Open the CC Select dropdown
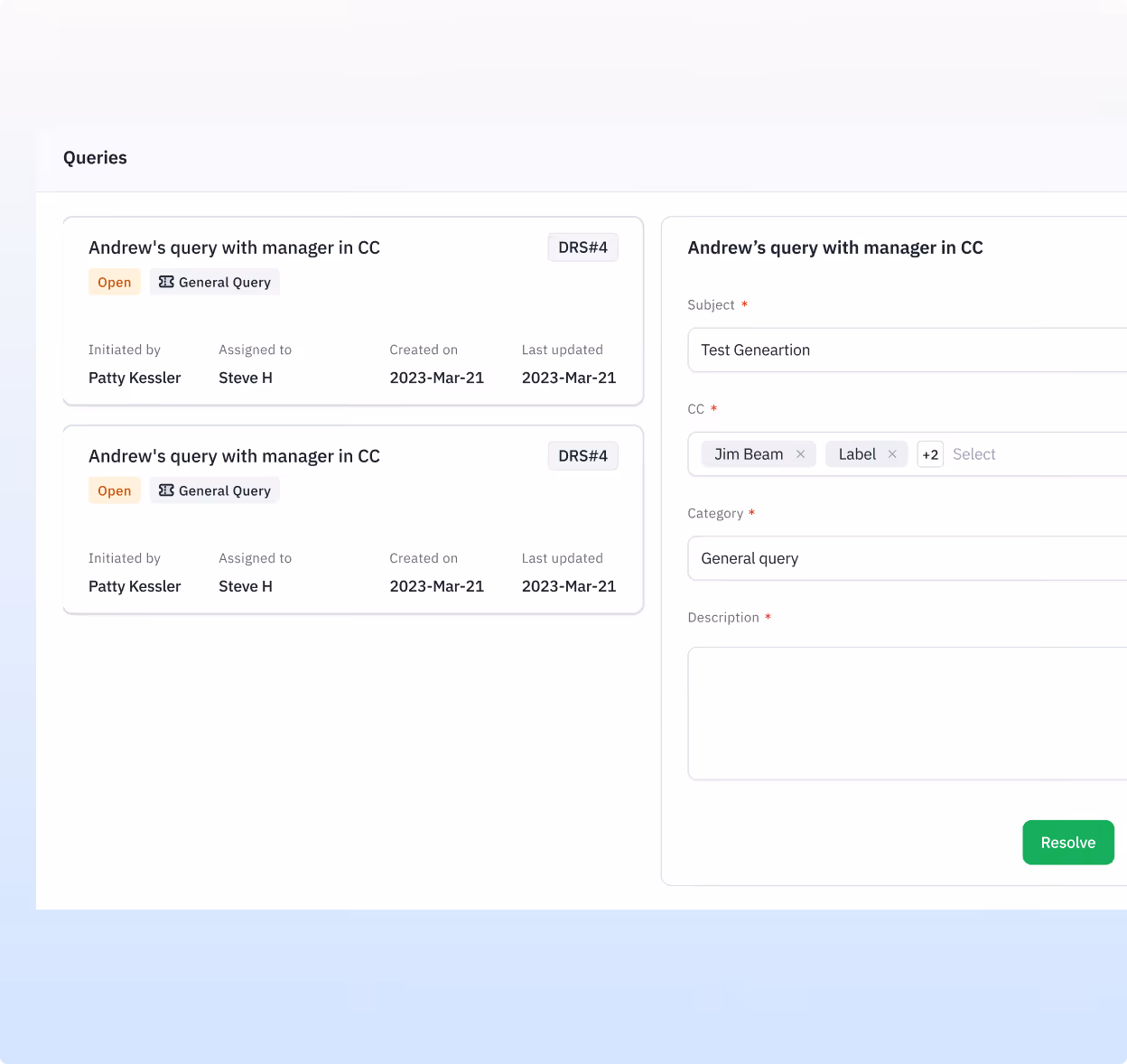The image size is (1127, 1064). [x=974, y=454]
